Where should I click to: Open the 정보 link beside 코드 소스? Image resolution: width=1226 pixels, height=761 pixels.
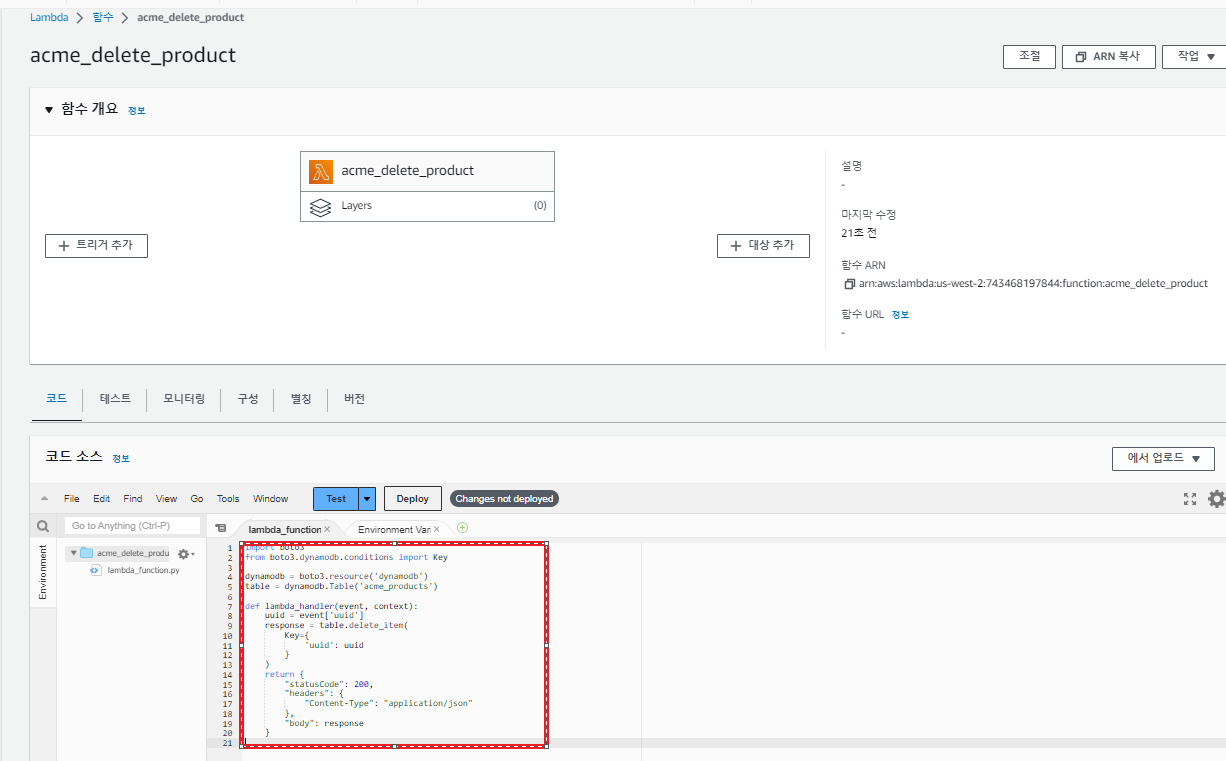tap(121, 458)
